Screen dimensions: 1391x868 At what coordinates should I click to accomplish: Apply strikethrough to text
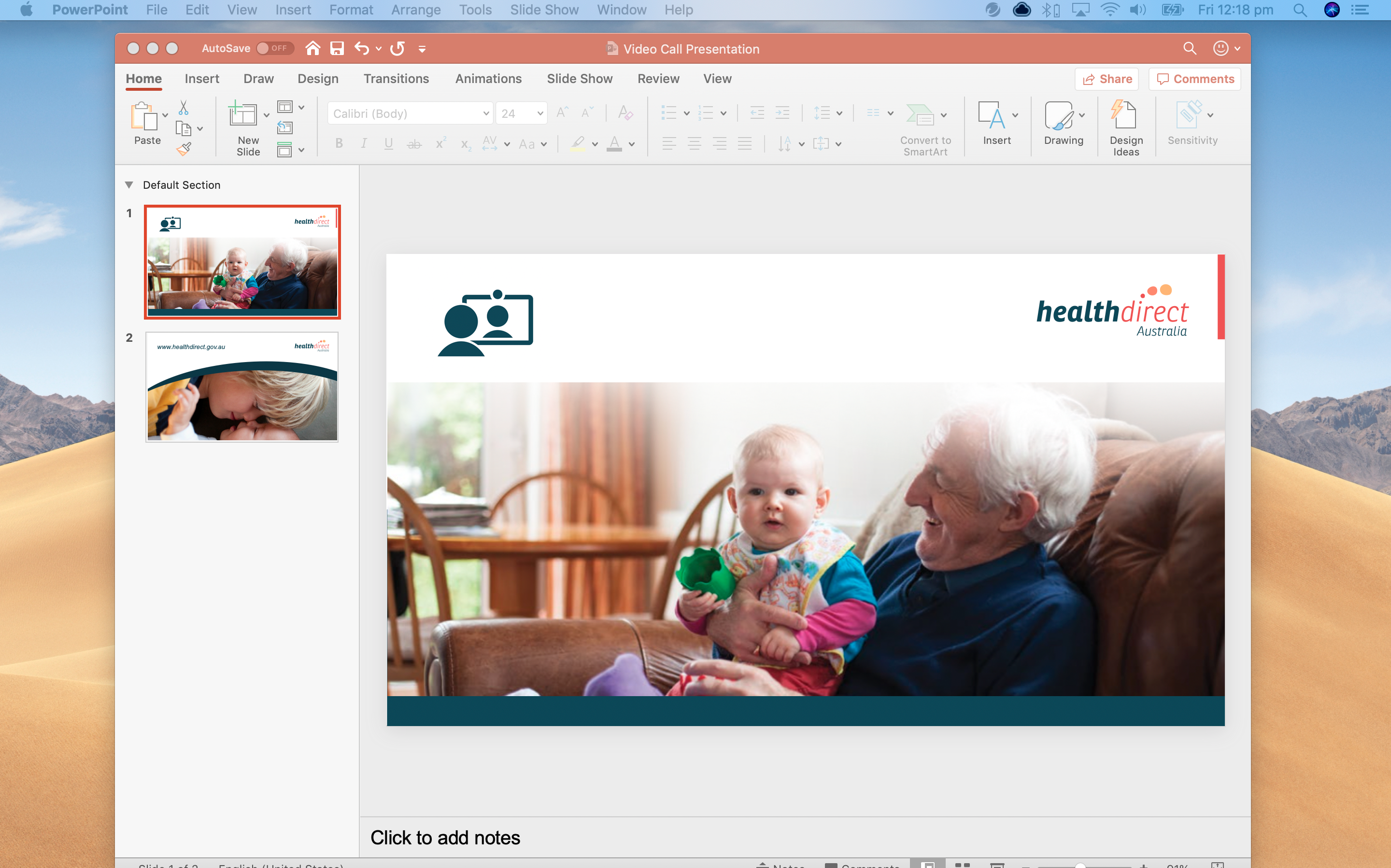coord(415,143)
